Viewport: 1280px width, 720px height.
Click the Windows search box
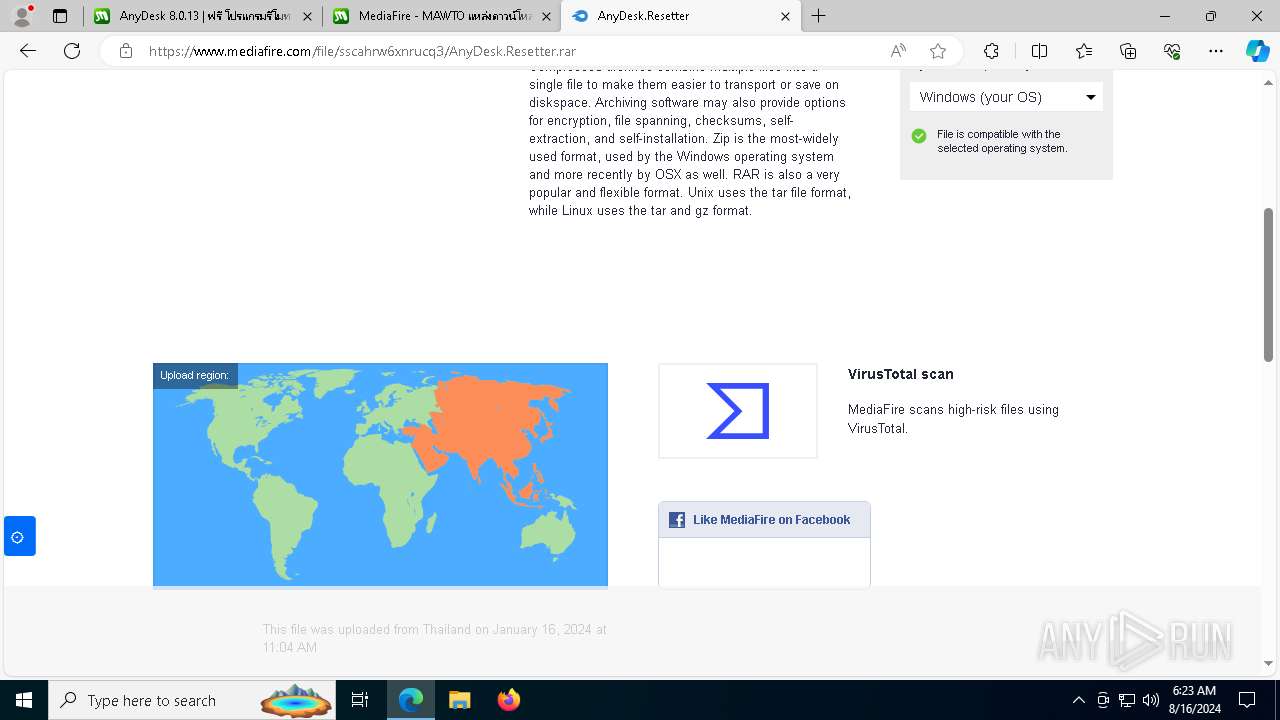click(194, 700)
